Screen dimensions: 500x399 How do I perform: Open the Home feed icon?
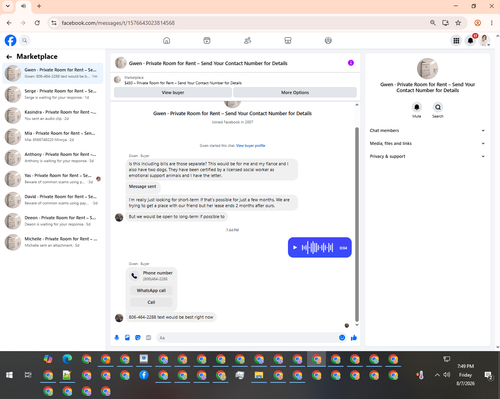(166, 41)
